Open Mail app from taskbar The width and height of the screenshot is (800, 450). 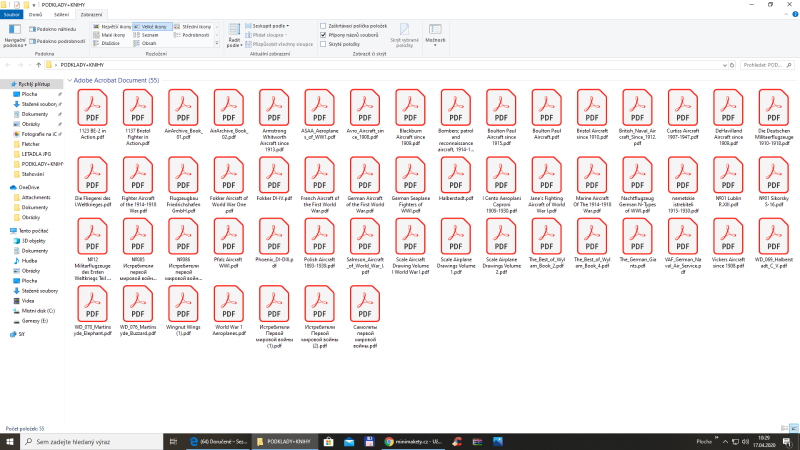[x=349, y=442]
